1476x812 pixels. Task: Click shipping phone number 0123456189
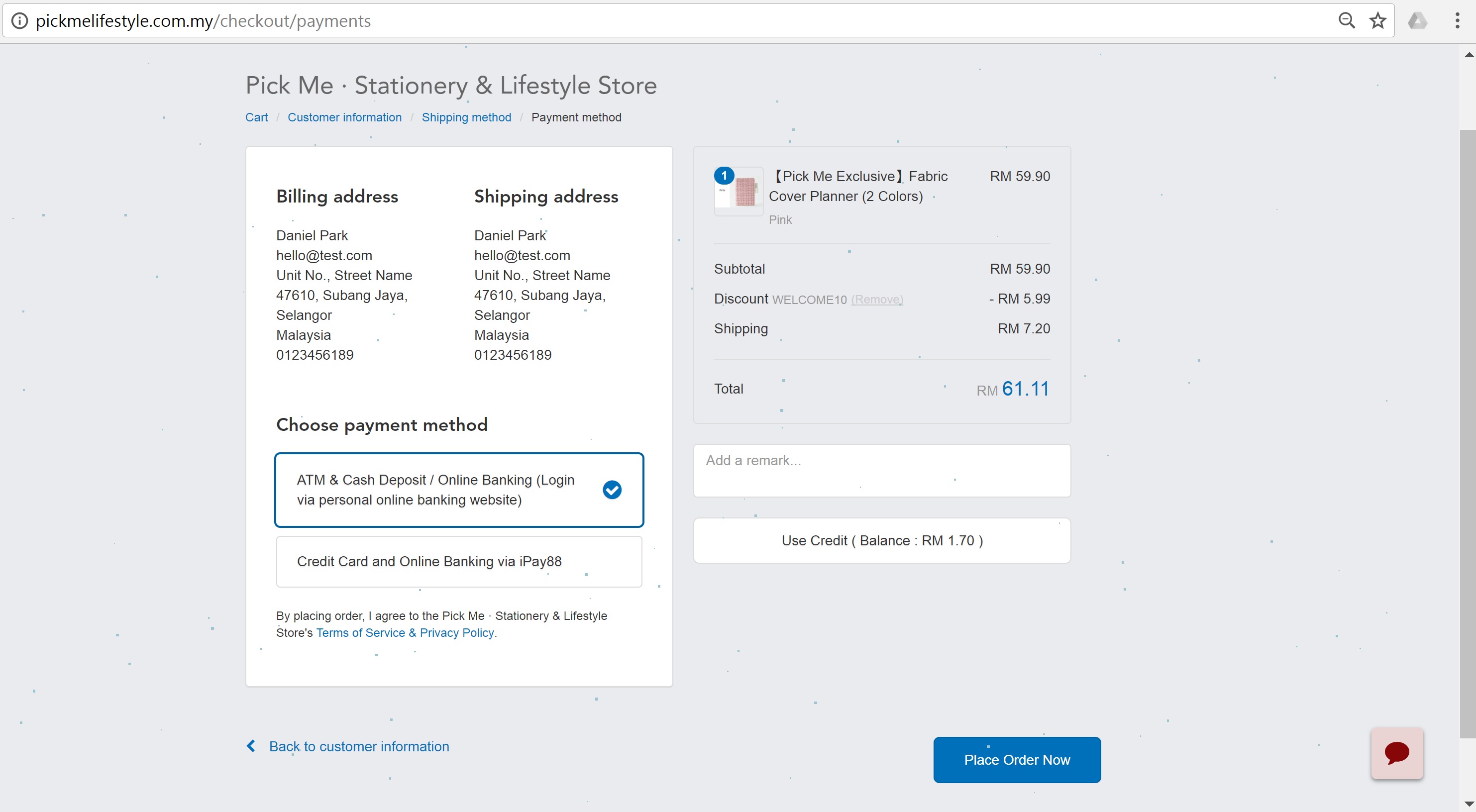[513, 355]
